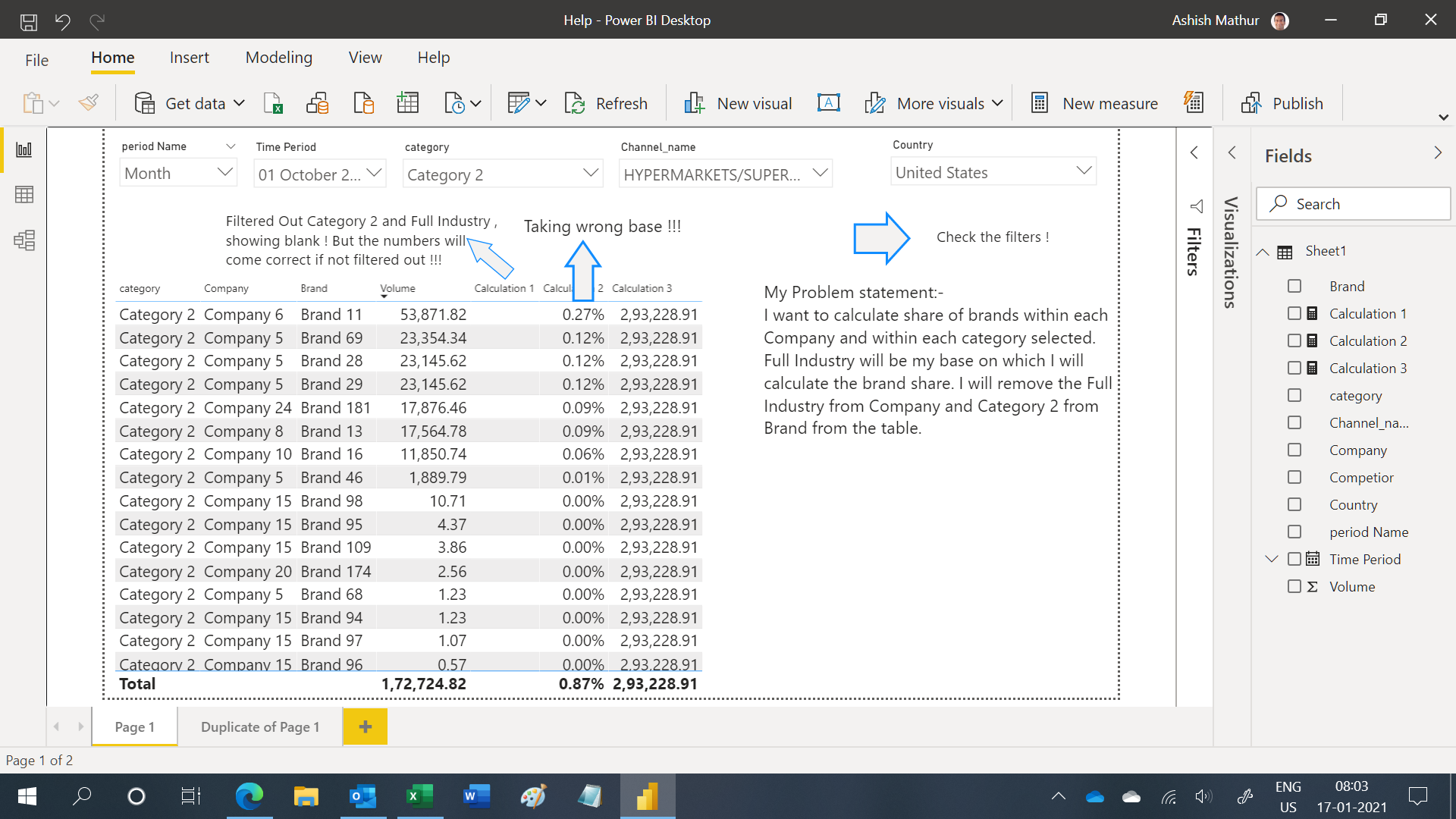
Task: Switch to Duplicate of Page 1 tab
Action: (260, 726)
